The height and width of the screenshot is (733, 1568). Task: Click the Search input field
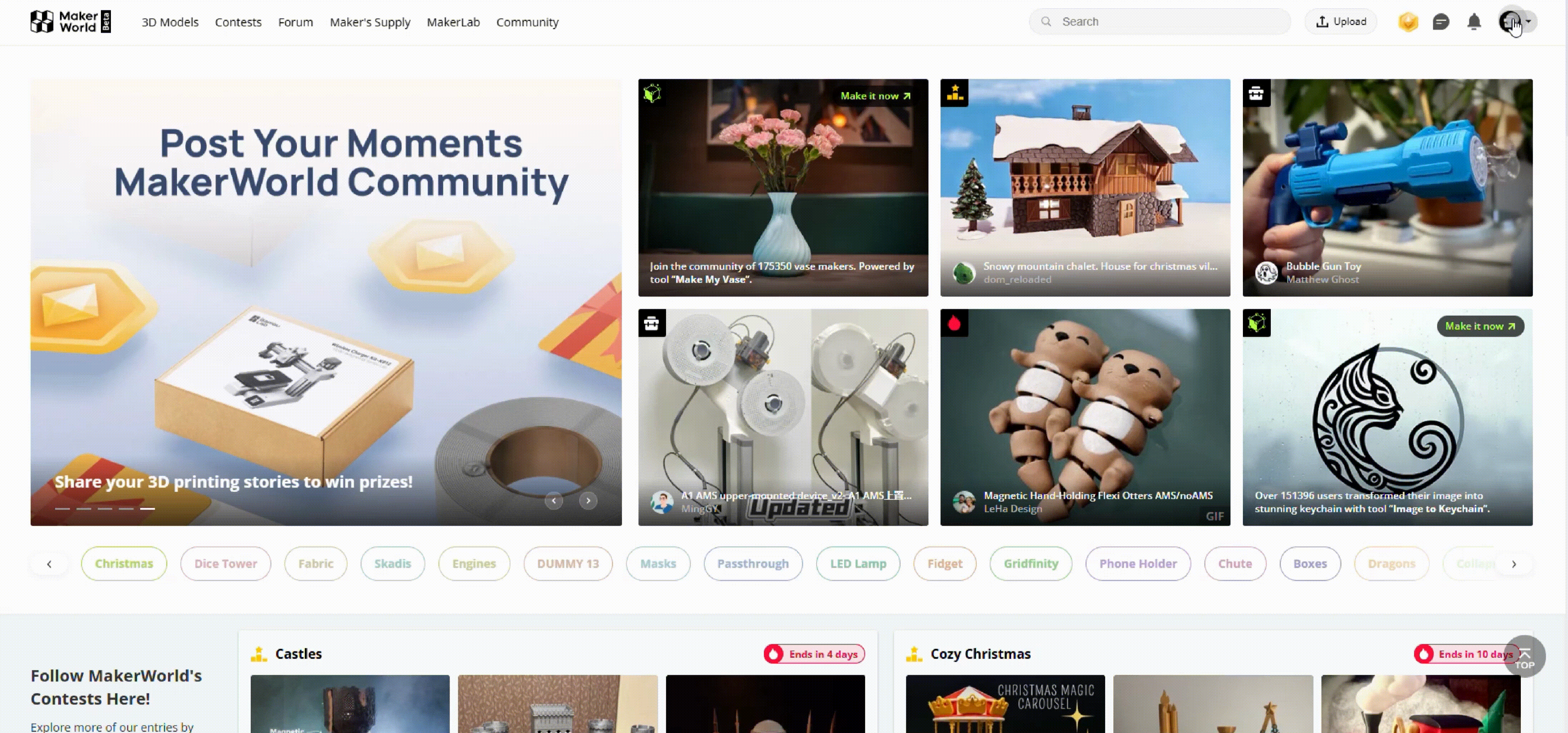1160,22
